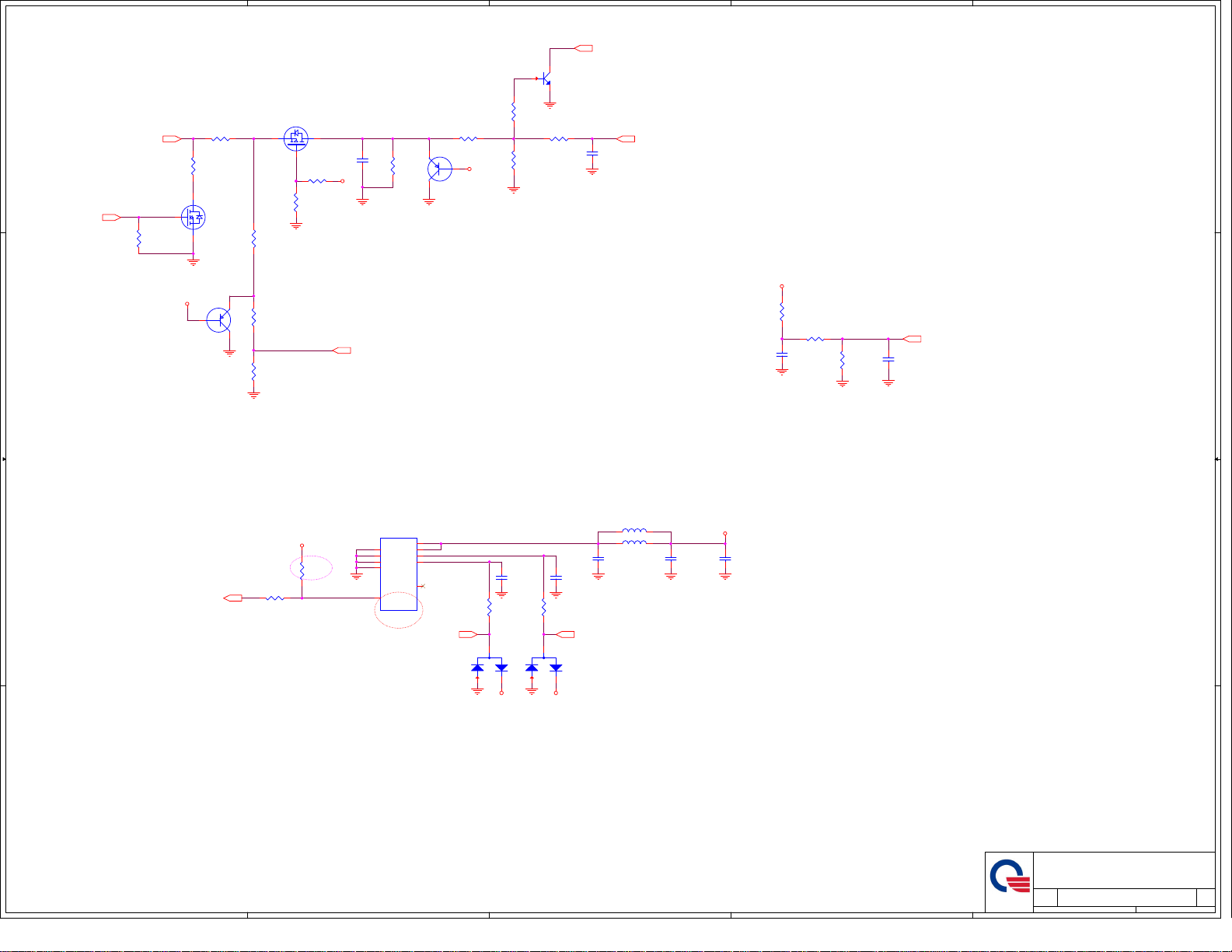Click the no-connect X mark on IC pin
The width and height of the screenshot is (1232, 952).
point(422,586)
